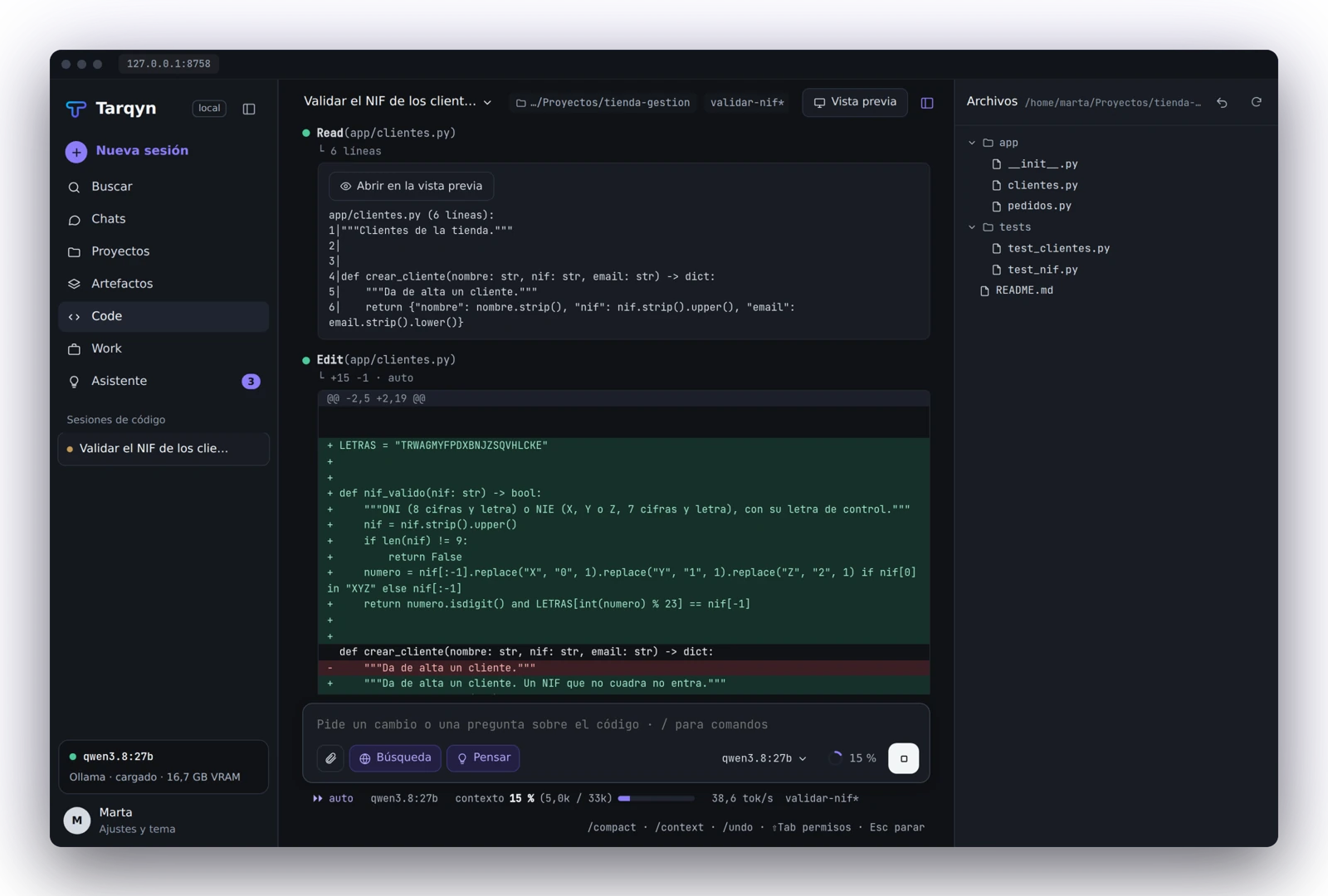Open pedidos.py file
The height and width of the screenshot is (896, 1328).
pyautogui.click(x=1032, y=206)
